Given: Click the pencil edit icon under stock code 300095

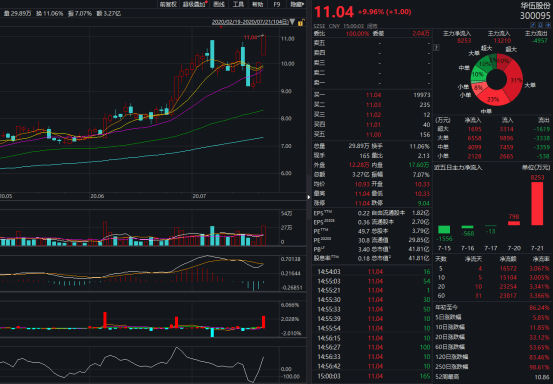Looking at the screenshot, I should click(x=533, y=25).
